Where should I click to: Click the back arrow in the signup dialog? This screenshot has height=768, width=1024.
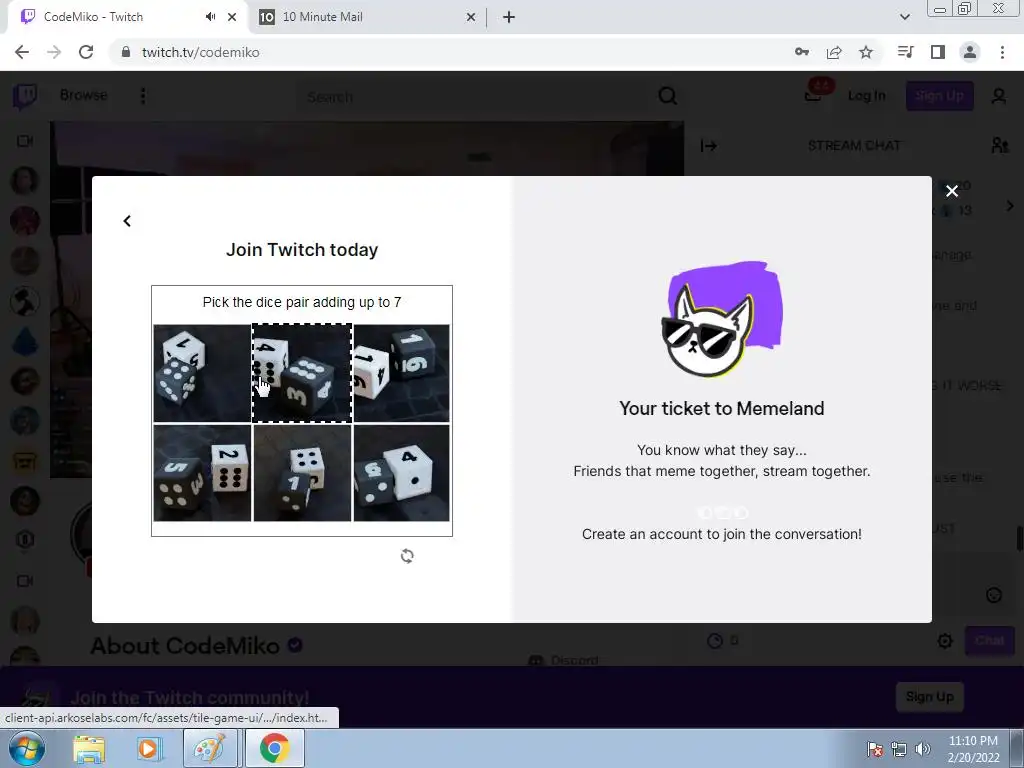click(x=127, y=221)
